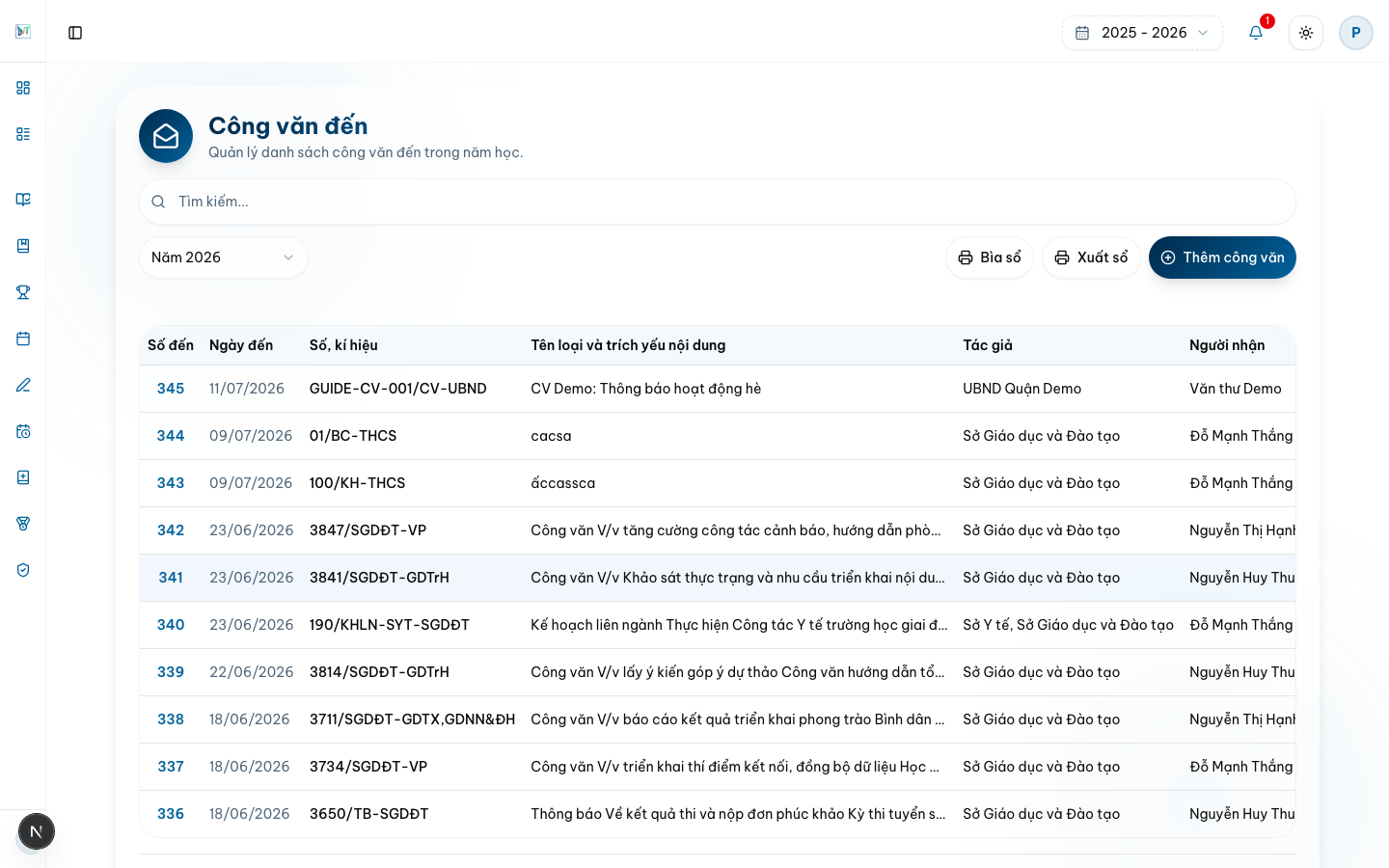Sort by Ngày đến column header
This screenshot has height=868, width=1389.
tap(241, 345)
